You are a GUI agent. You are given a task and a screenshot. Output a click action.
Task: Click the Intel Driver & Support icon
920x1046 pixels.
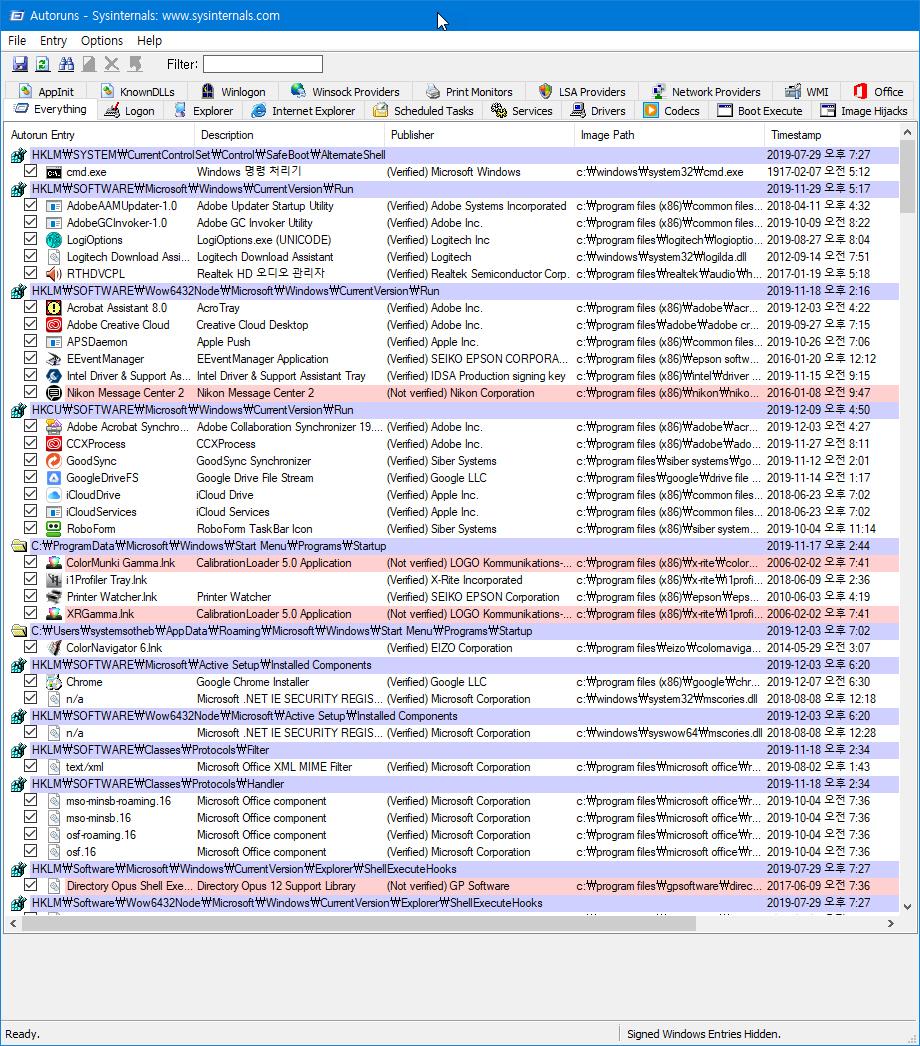point(54,376)
